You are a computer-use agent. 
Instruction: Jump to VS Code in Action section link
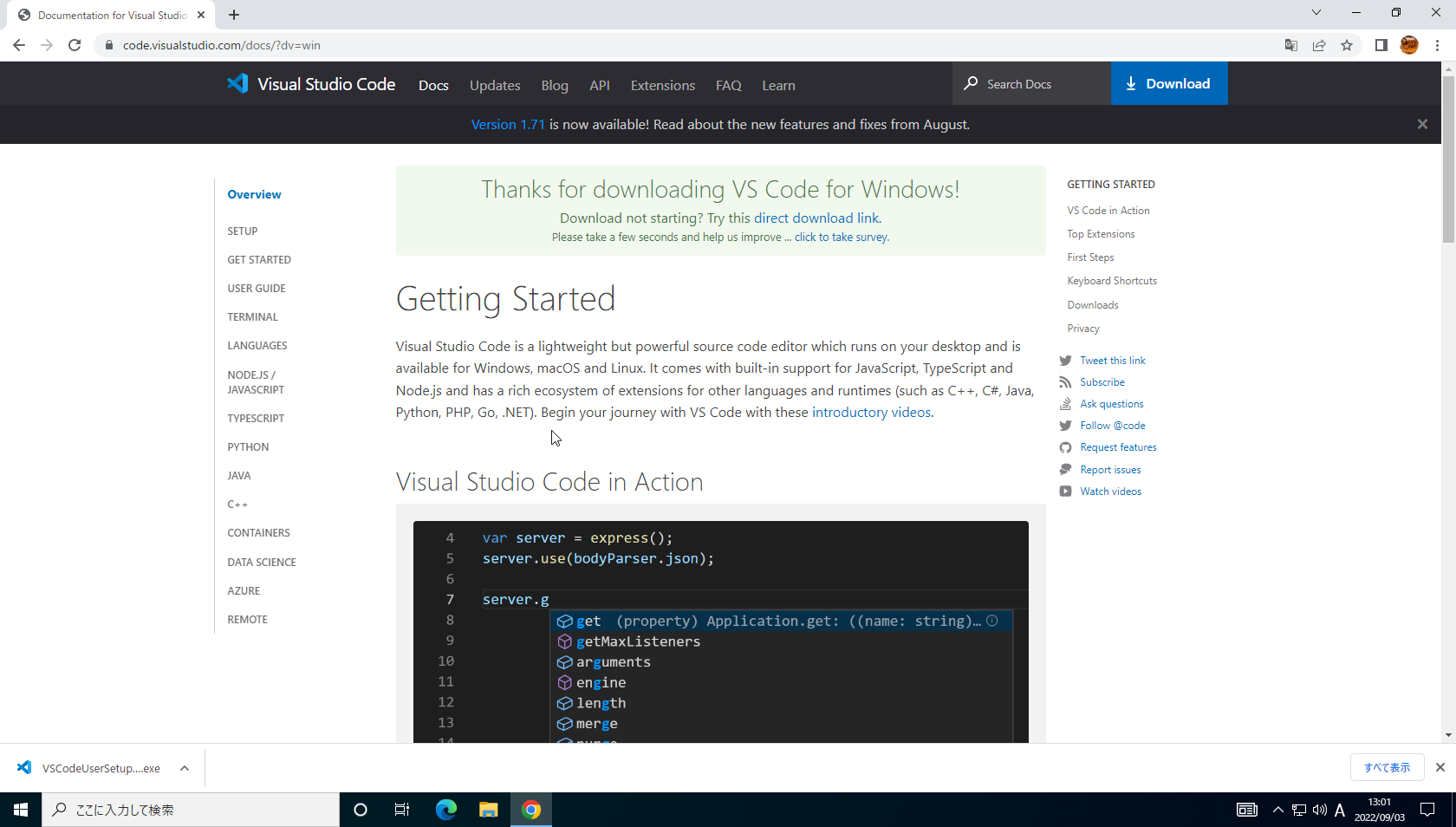[x=1108, y=211]
